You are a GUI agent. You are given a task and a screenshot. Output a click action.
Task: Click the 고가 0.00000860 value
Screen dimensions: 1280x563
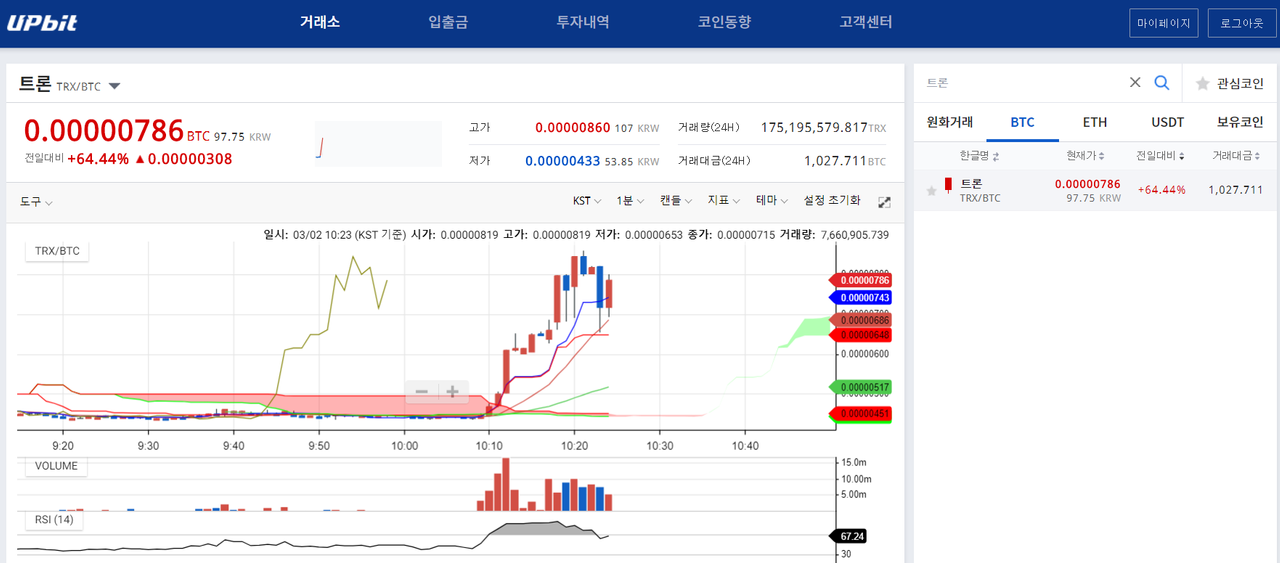572,128
